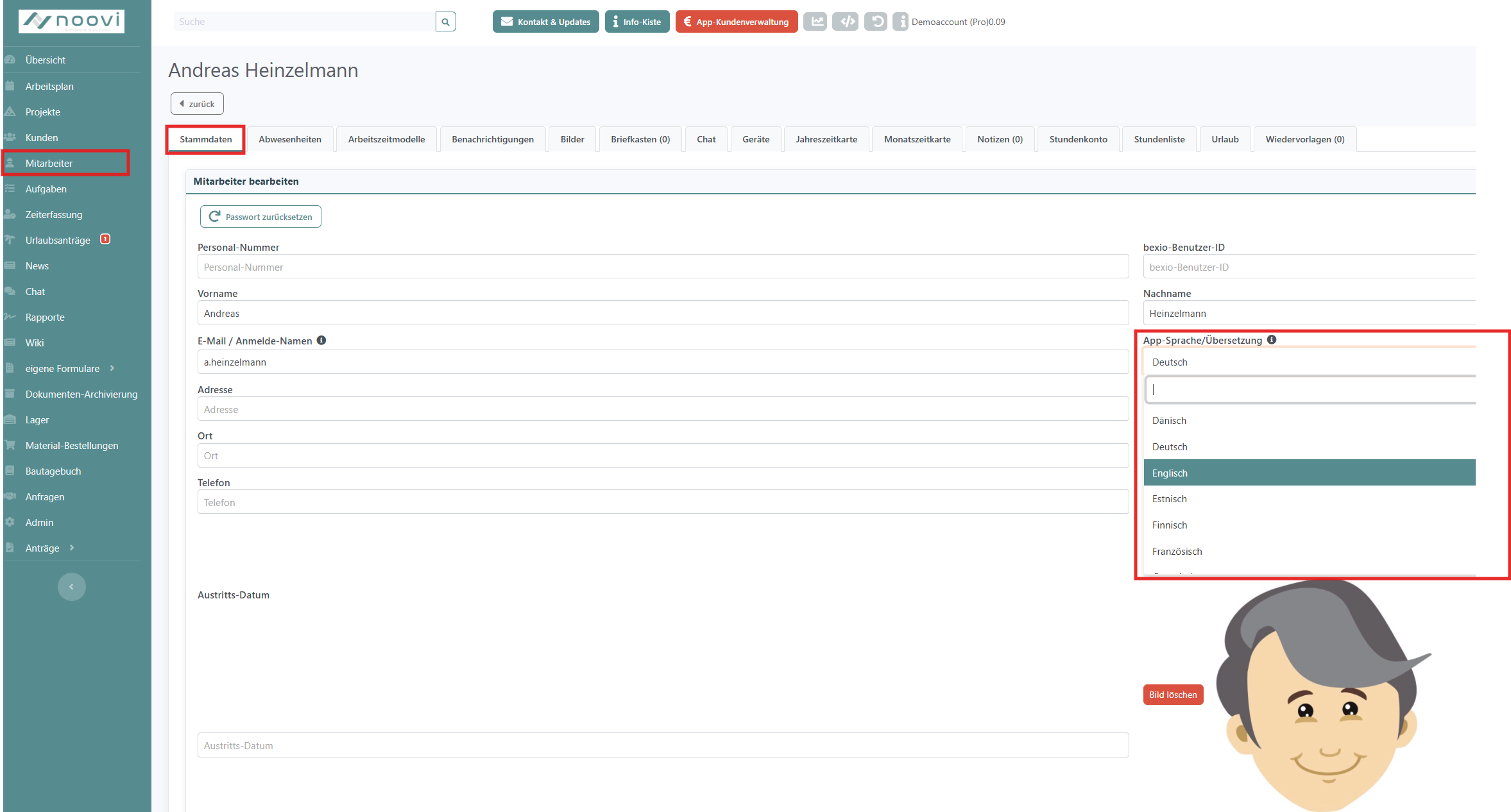Click info icon beside E-Mail / Anmelde-Namen

coord(321,341)
